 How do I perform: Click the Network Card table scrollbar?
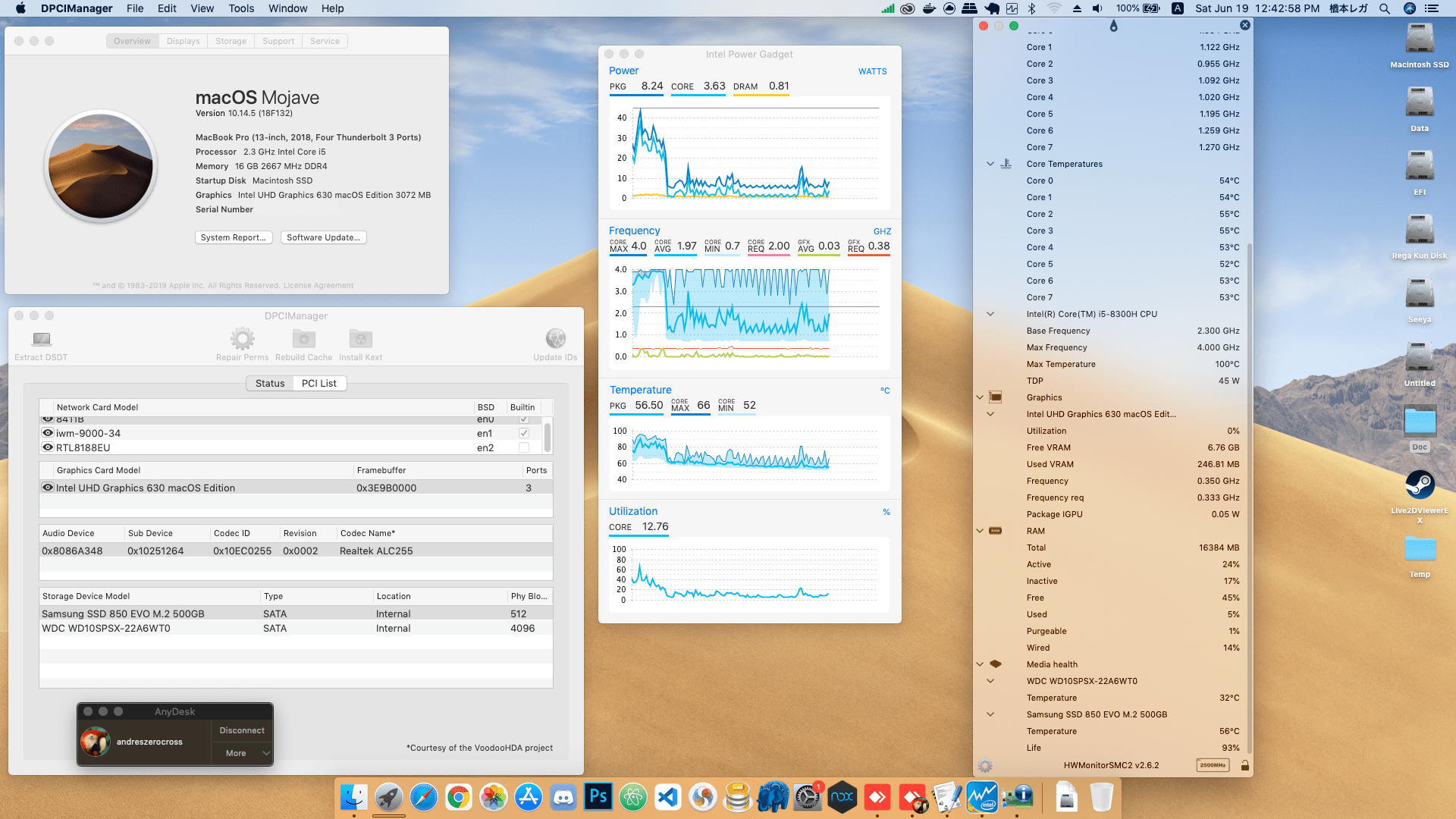tap(548, 437)
